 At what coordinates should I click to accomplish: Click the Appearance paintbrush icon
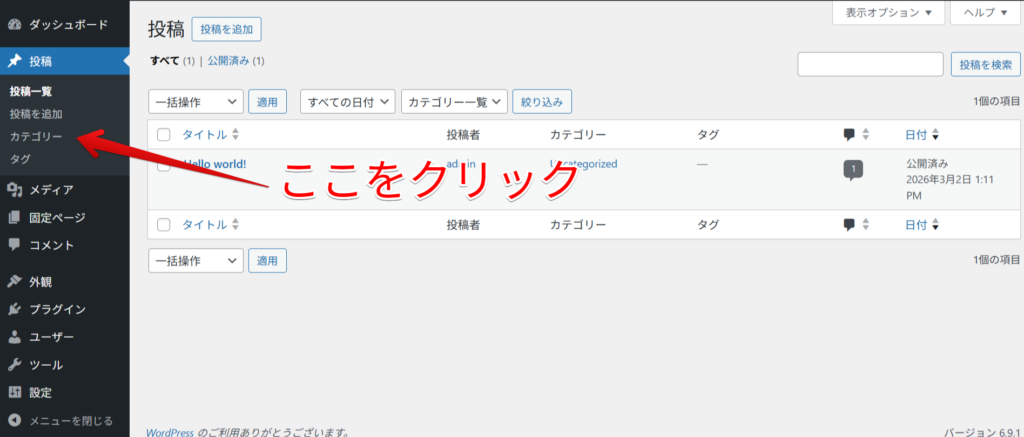click(15, 282)
